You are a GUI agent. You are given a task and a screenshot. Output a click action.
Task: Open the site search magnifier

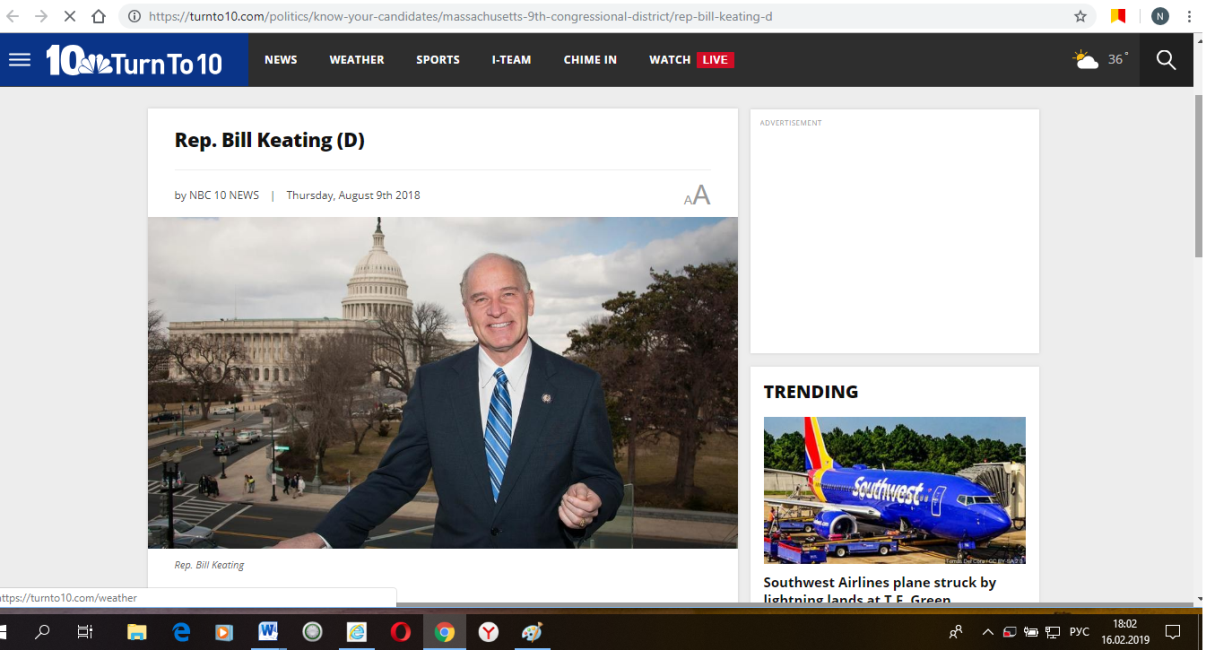point(1166,60)
